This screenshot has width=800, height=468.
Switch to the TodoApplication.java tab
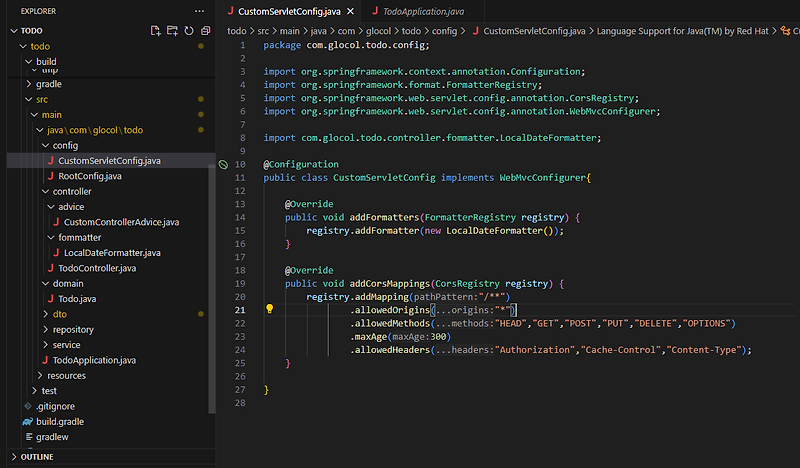point(424,11)
